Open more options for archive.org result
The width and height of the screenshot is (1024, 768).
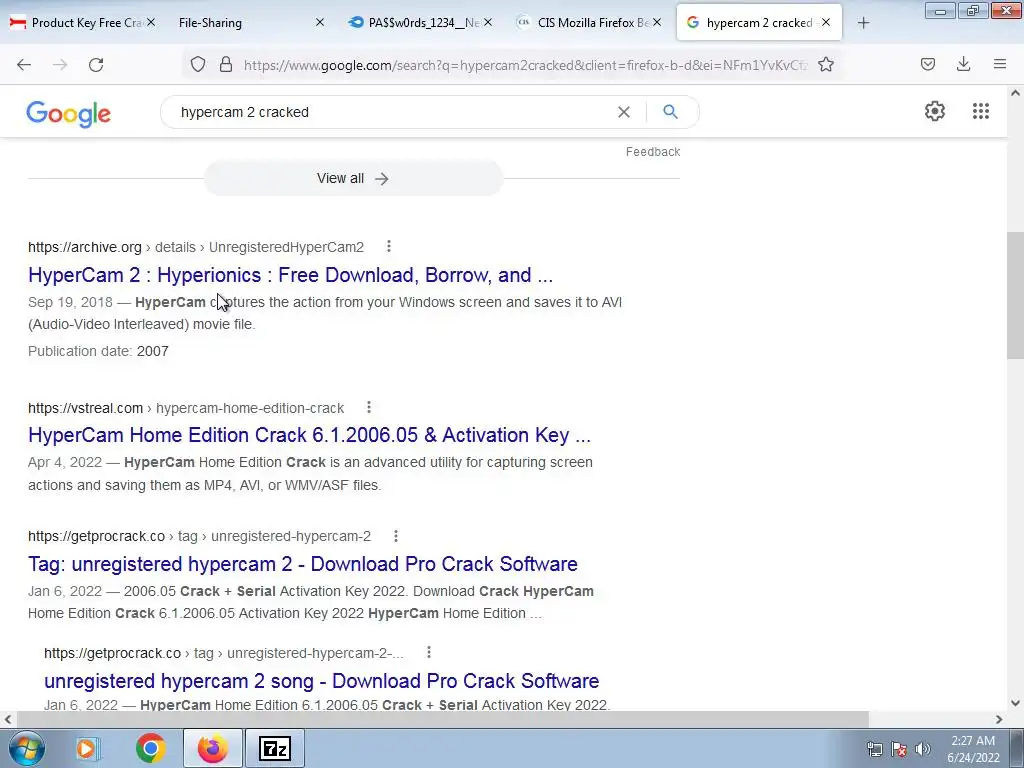[389, 246]
